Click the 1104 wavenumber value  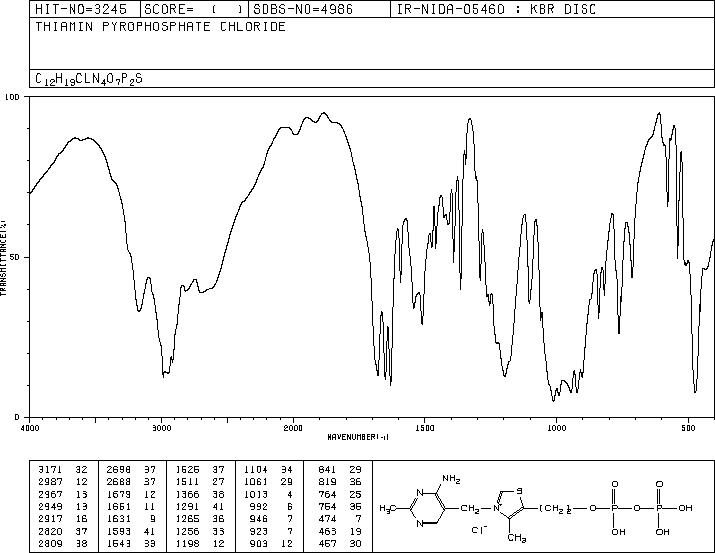pos(256,469)
